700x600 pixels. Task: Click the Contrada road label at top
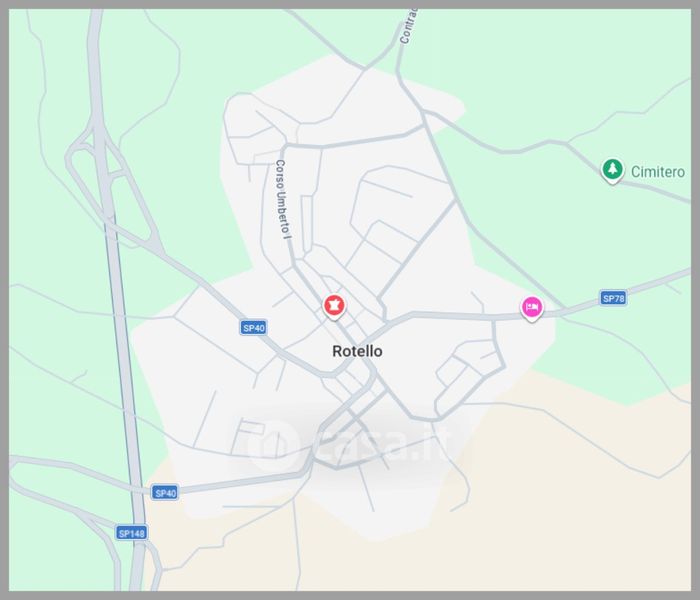point(408,26)
